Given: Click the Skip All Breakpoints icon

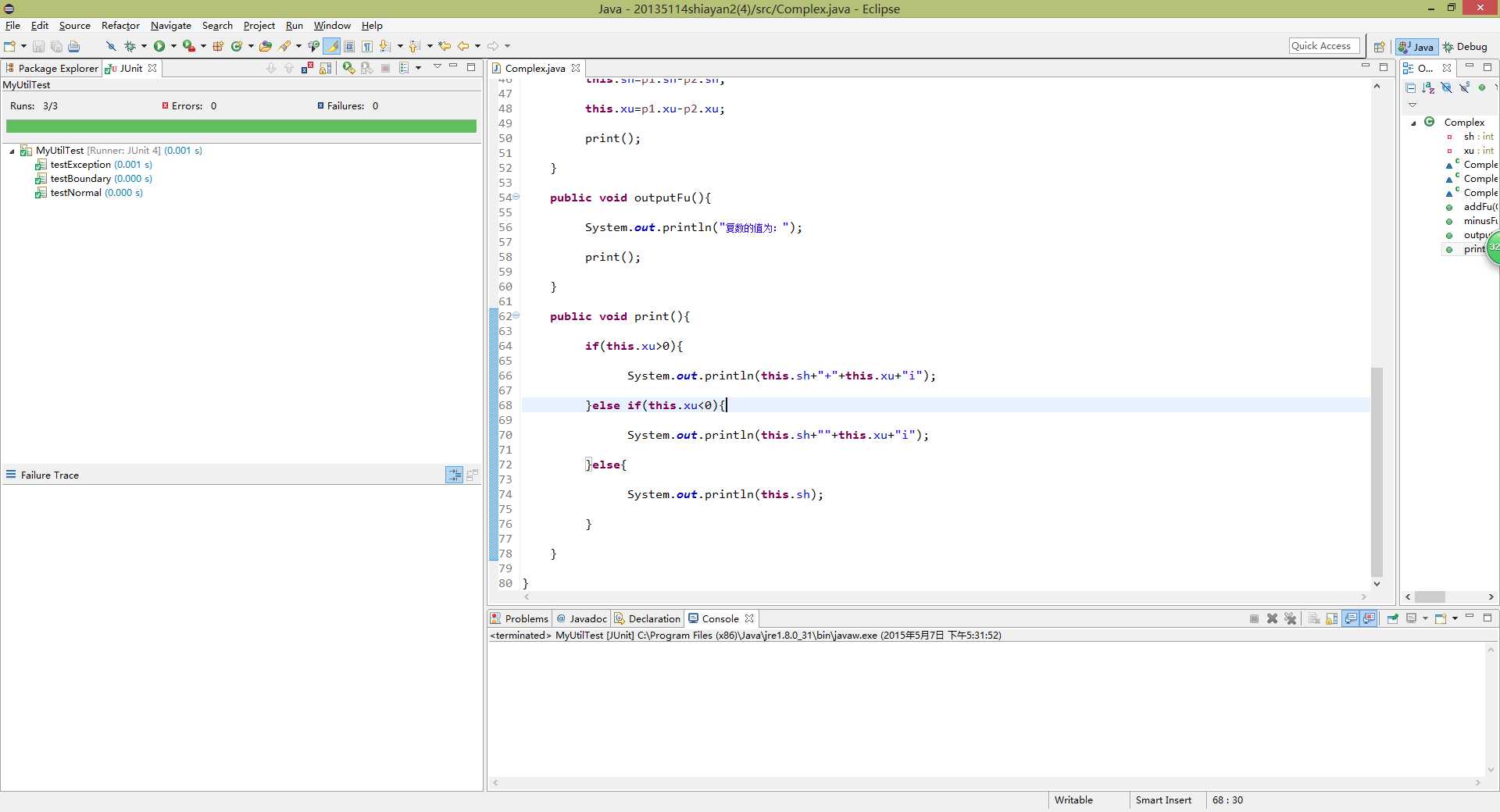Looking at the screenshot, I should [x=111, y=46].
